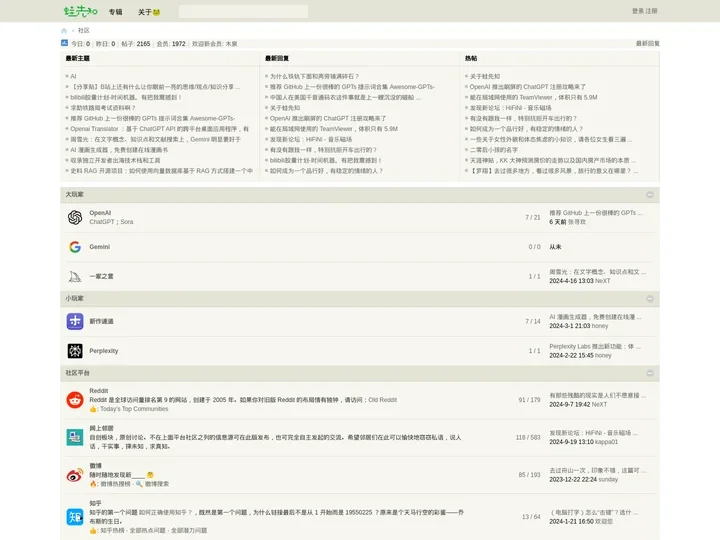Open 关于蛙先知 in 最新回复 column
Screen dimensions: 720x540
[x=285, y=108]
